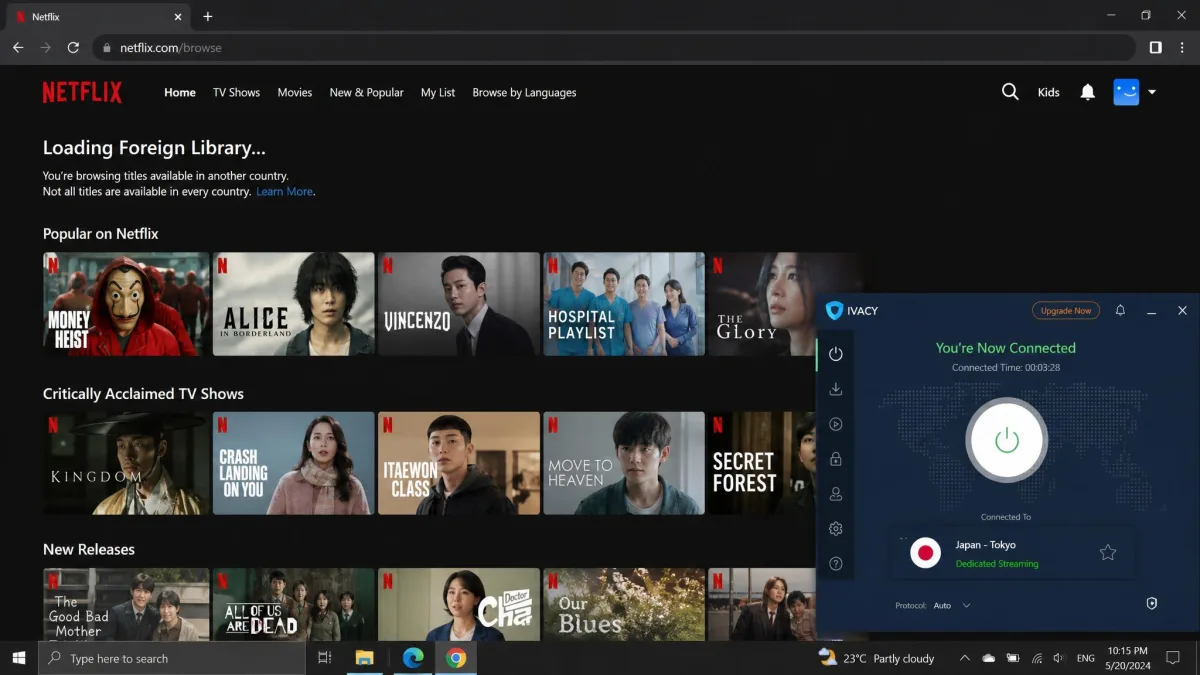Screen dimensions: 1200x675
Task: Click the Learn More link
Action: point(284,191)
